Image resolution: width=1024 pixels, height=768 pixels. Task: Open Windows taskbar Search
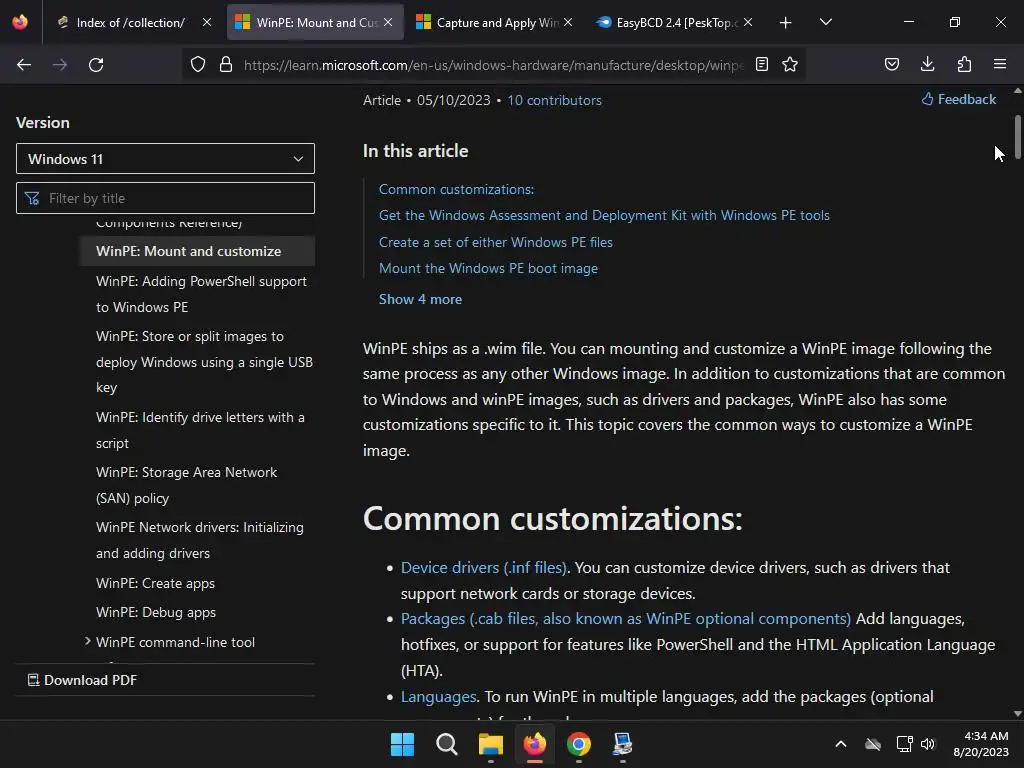coord(447,744)
